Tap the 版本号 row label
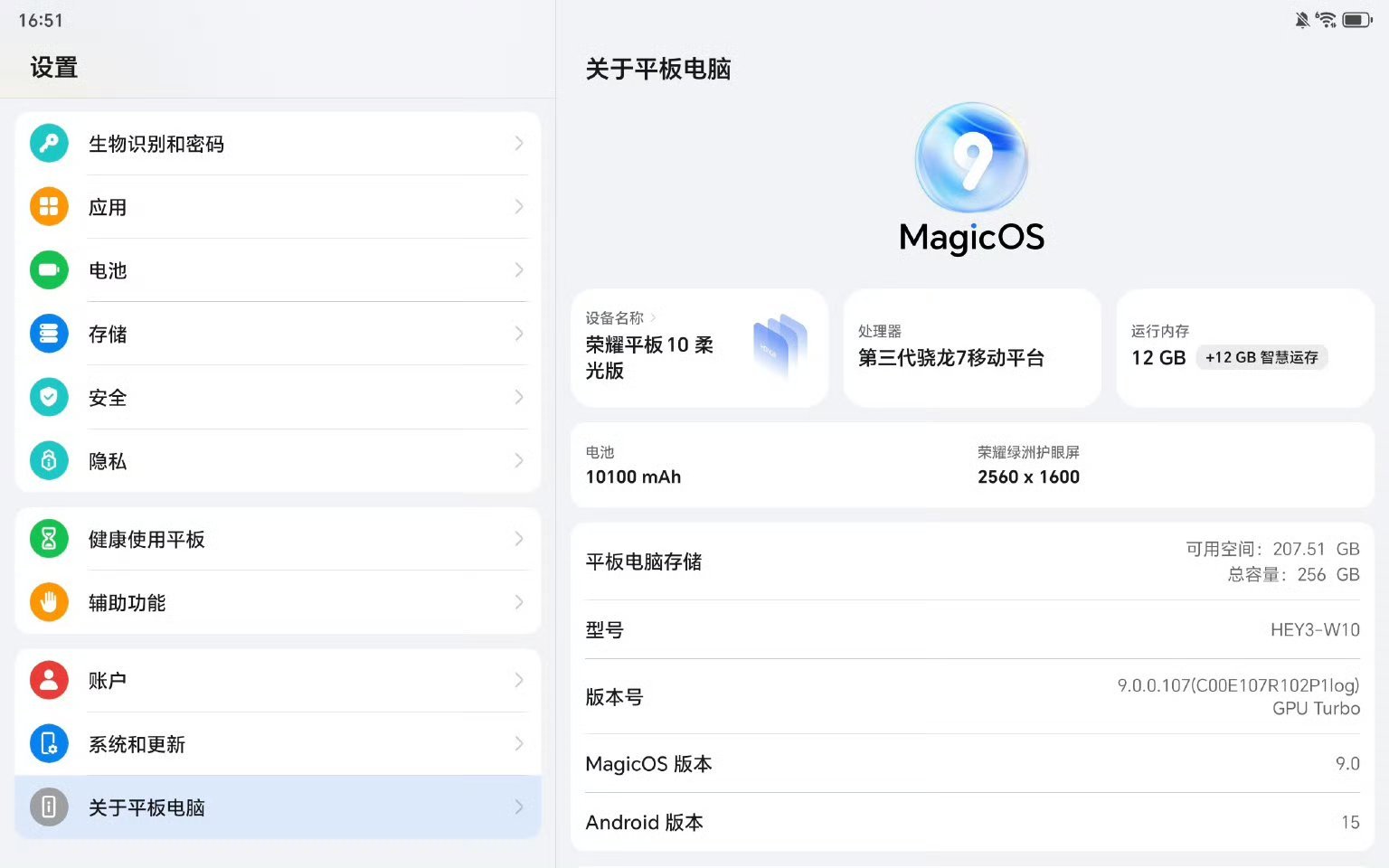Screen dimensions: 1389x868 (614, 697)
